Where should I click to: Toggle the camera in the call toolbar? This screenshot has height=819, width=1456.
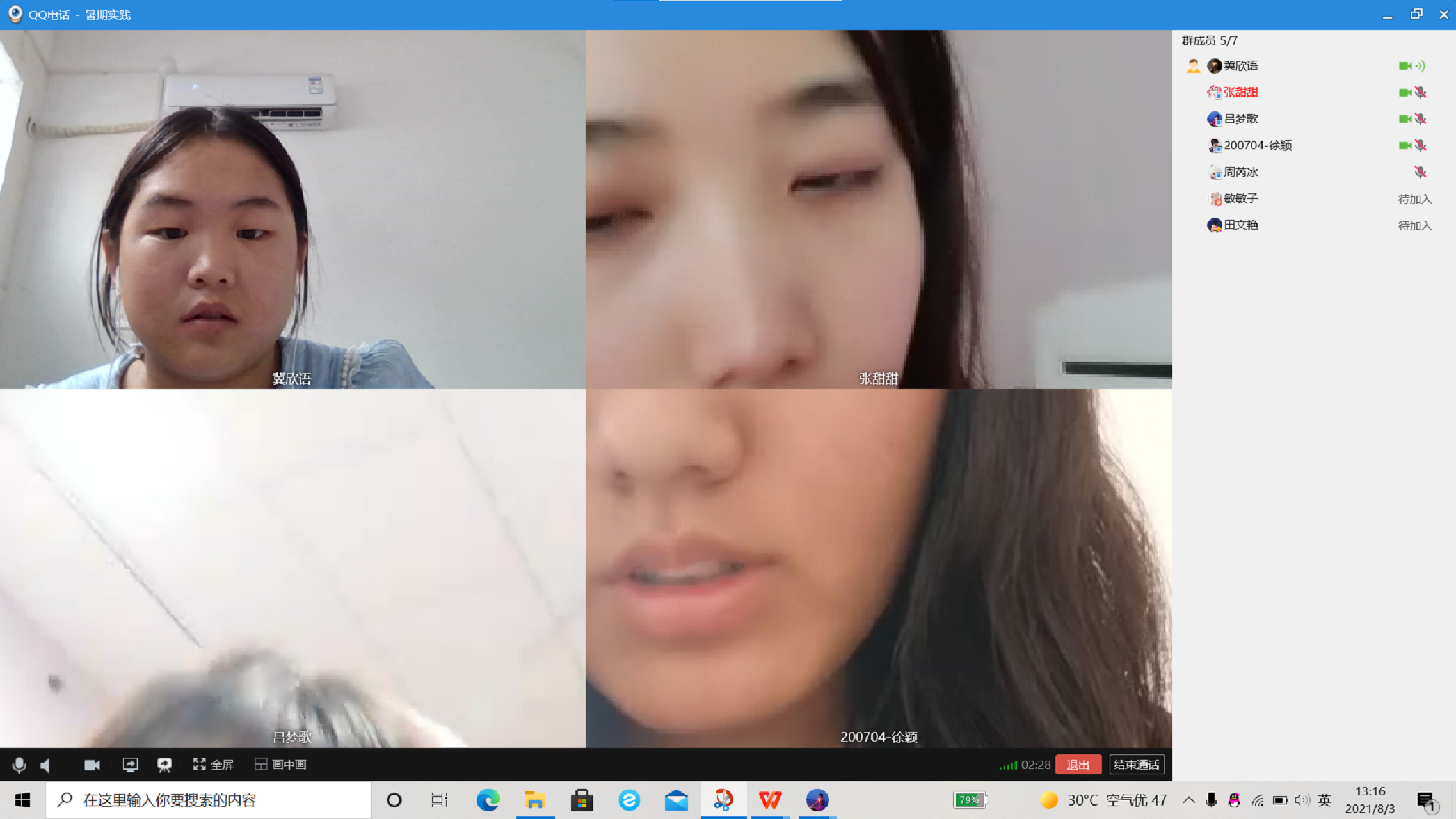pyautogui.click(x=92, y=765)
